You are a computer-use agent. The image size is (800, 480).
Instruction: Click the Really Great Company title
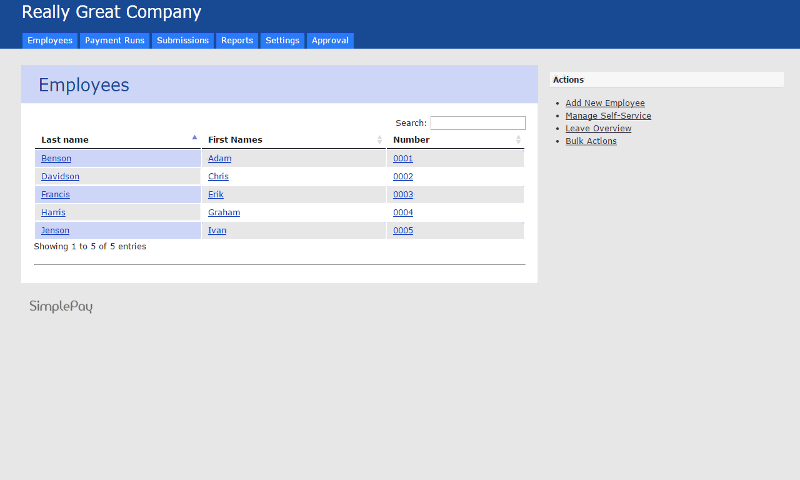pyautogui.click(x=111, y=13)
